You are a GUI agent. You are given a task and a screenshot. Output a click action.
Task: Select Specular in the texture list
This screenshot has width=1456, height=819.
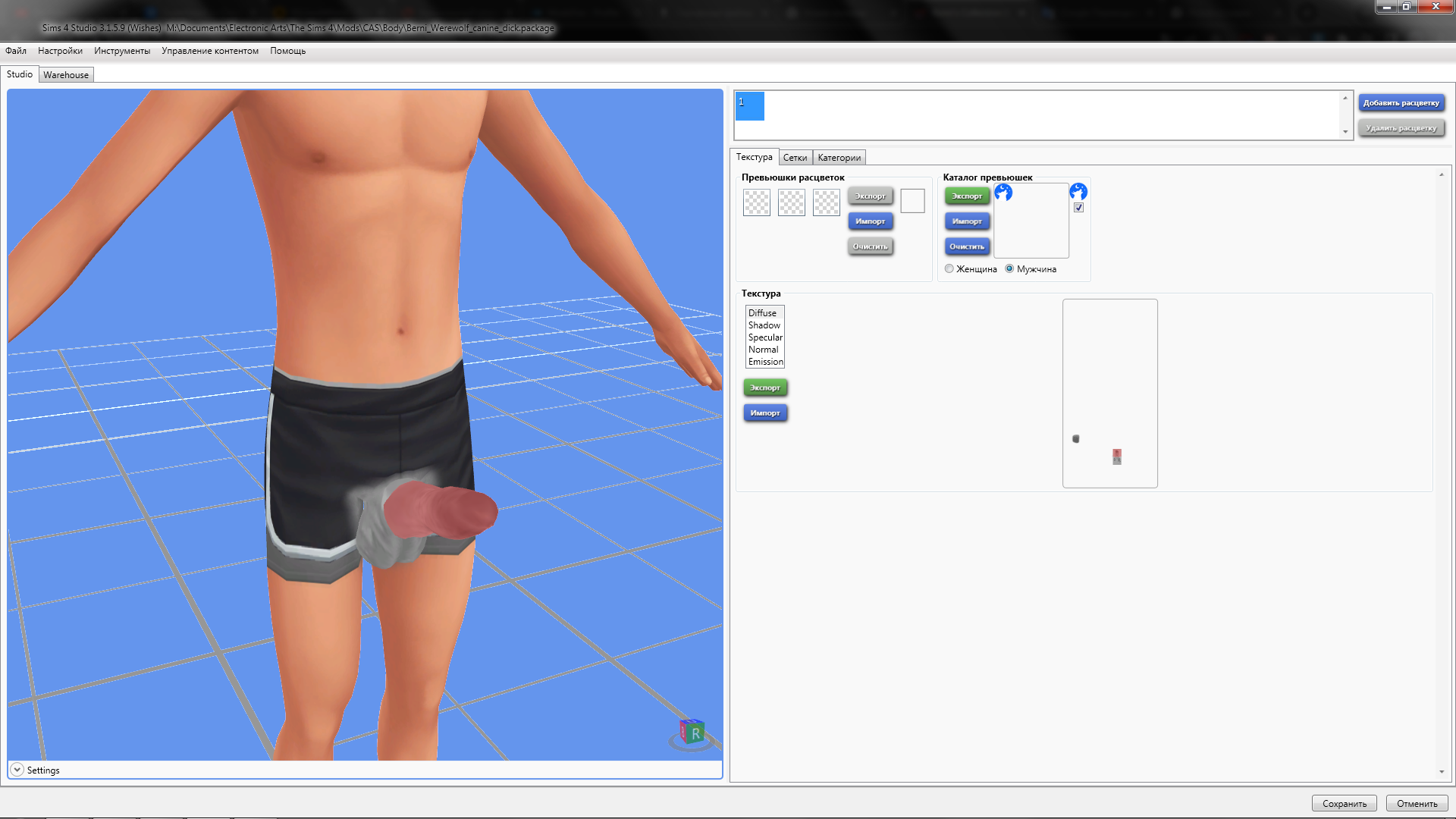[765, 337]
